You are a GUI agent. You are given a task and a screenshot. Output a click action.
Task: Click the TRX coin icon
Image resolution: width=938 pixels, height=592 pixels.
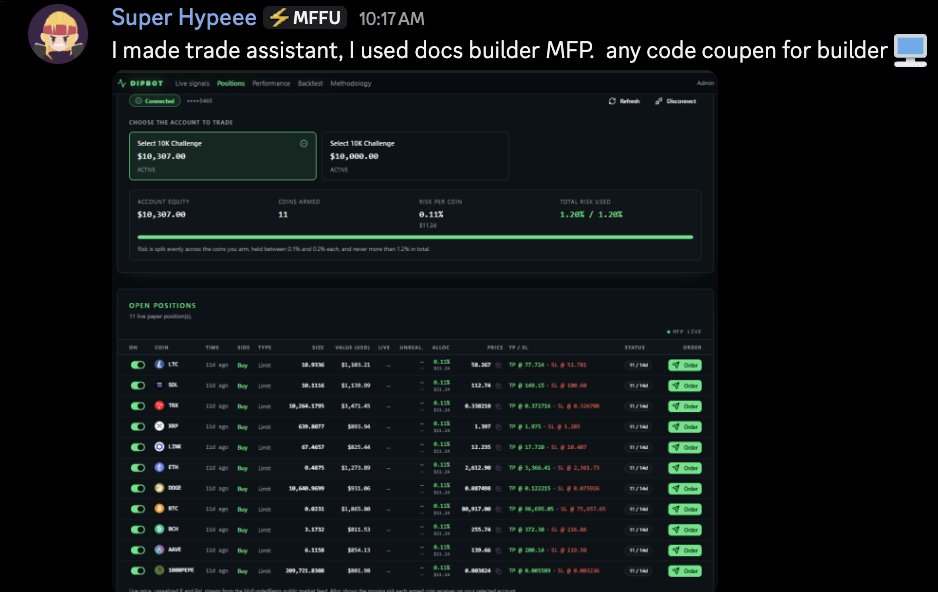click(159, 405)
